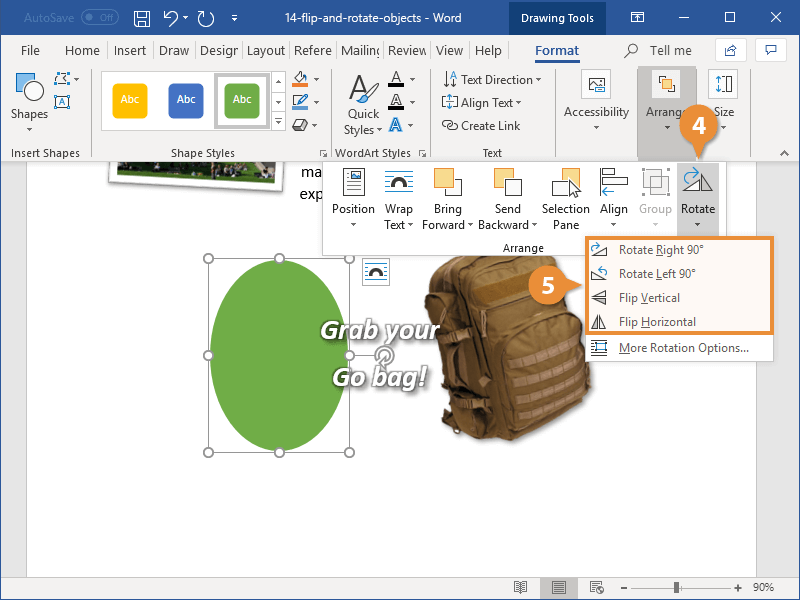This screenshot has height=600, width=800.
Task: Expand the Undo history dropdown arrow
Action: coord(186,18)
